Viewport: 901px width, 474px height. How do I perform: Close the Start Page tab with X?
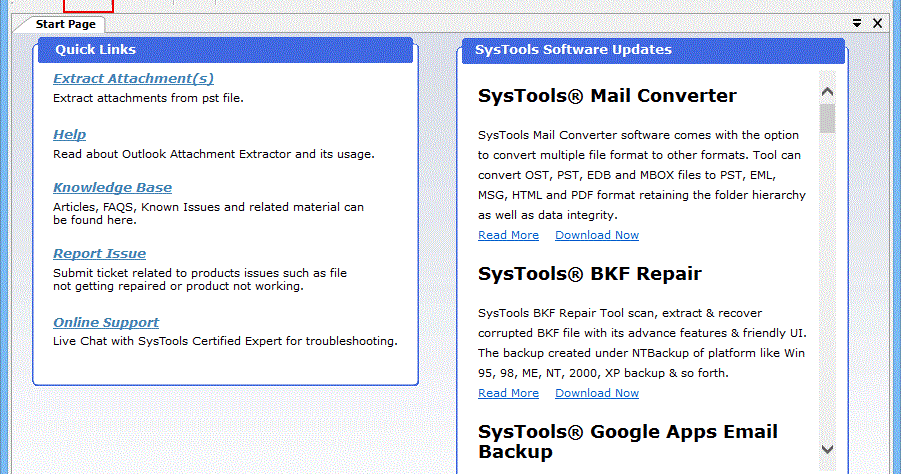pyautogui.click(x=877, y=24)
